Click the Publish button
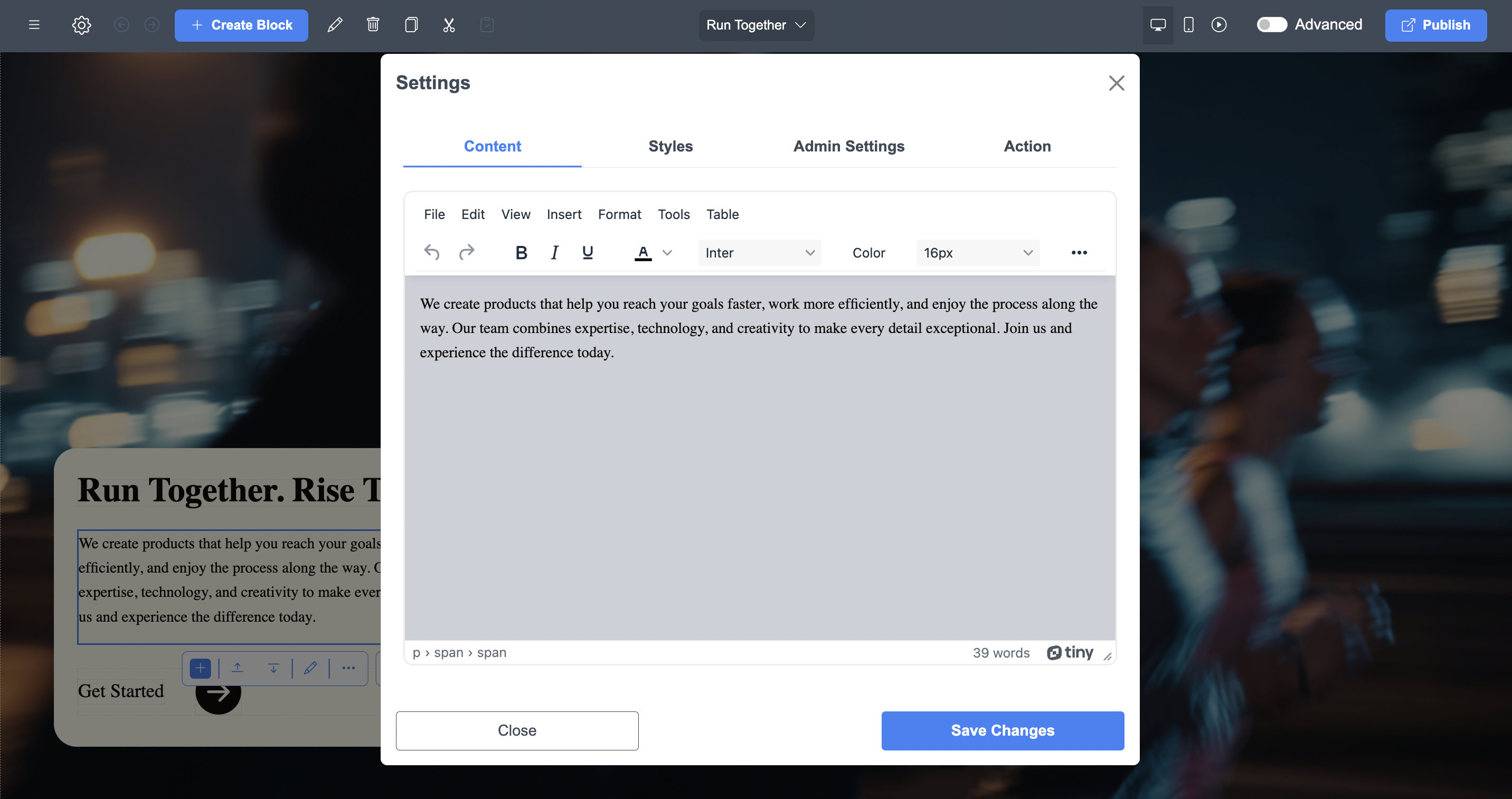This screenshot has height=799, width=1512. [1435, 25]
